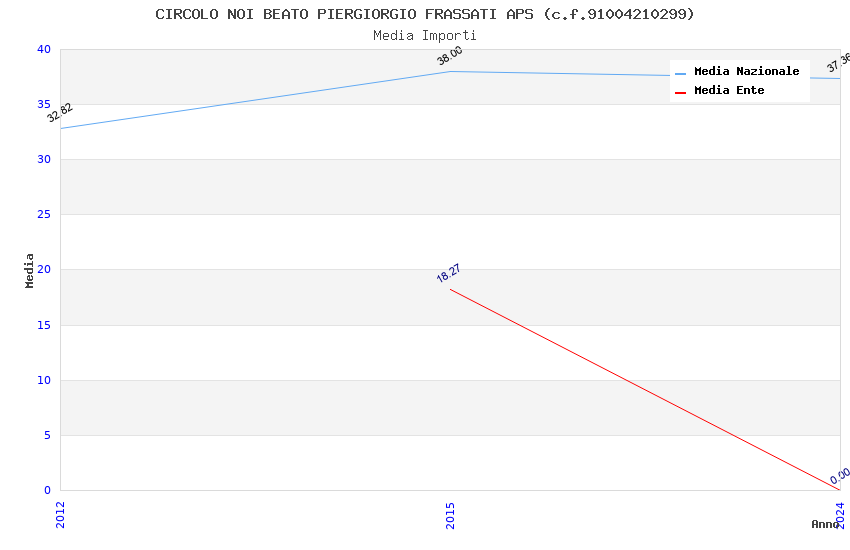Click the Media y-axis title
This screenshot has height=550, width=850.
click(x=30, y=270)
